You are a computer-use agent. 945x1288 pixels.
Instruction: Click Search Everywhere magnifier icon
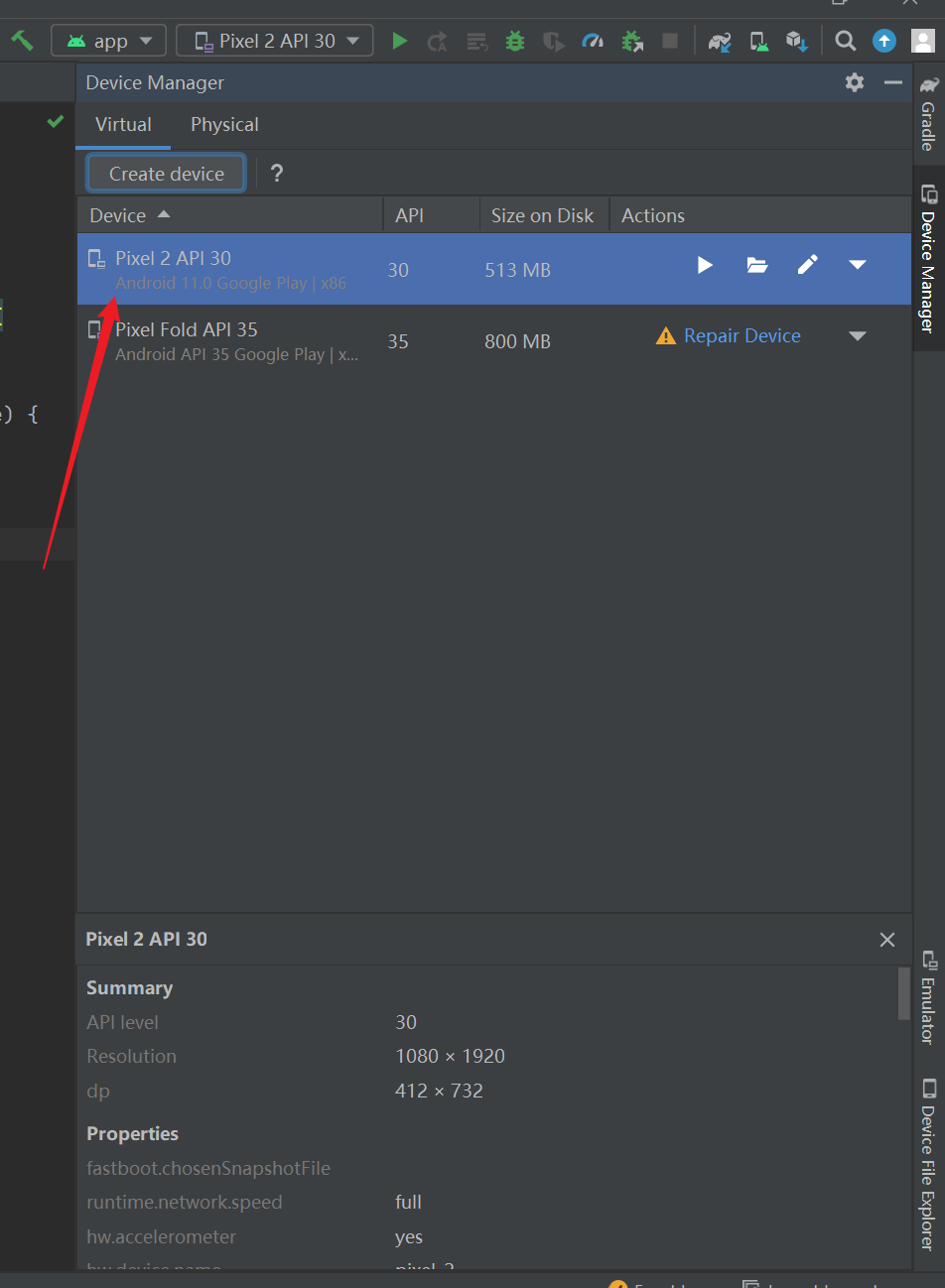[x=846, y=41]
